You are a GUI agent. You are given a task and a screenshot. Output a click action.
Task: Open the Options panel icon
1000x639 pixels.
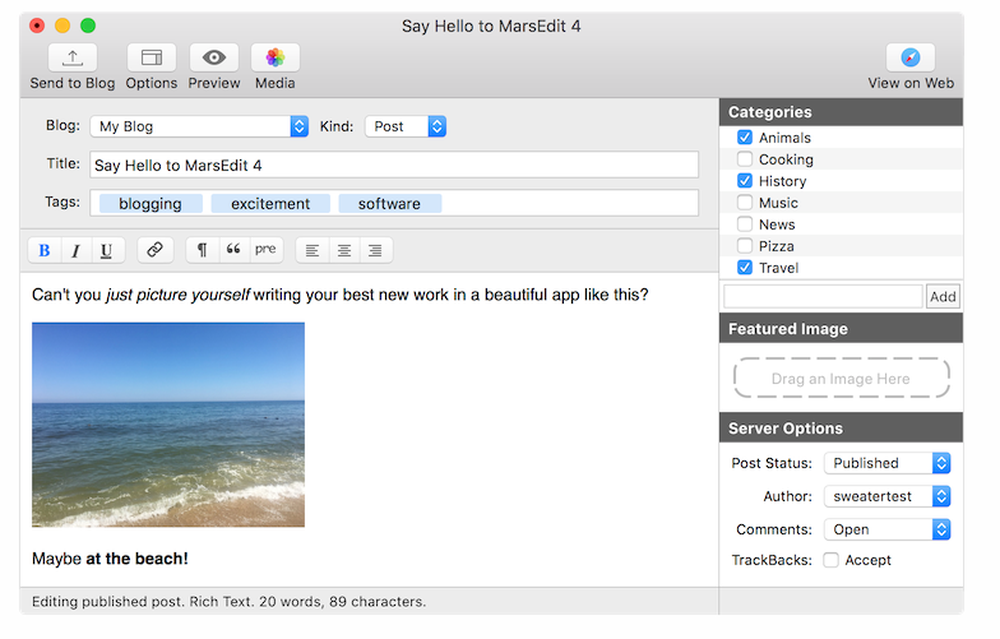(x=151, y=58)
